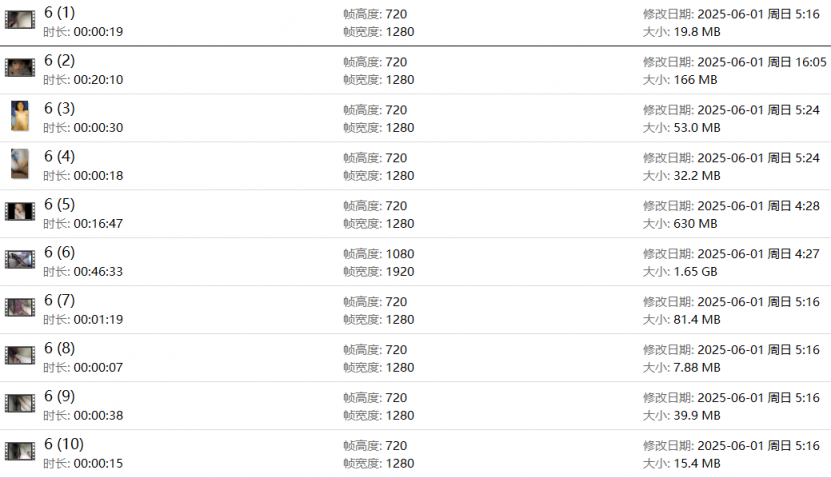Click the filmstrip thumbnail of 6 (5)
The image size is (831, 478).
[20, 212]
